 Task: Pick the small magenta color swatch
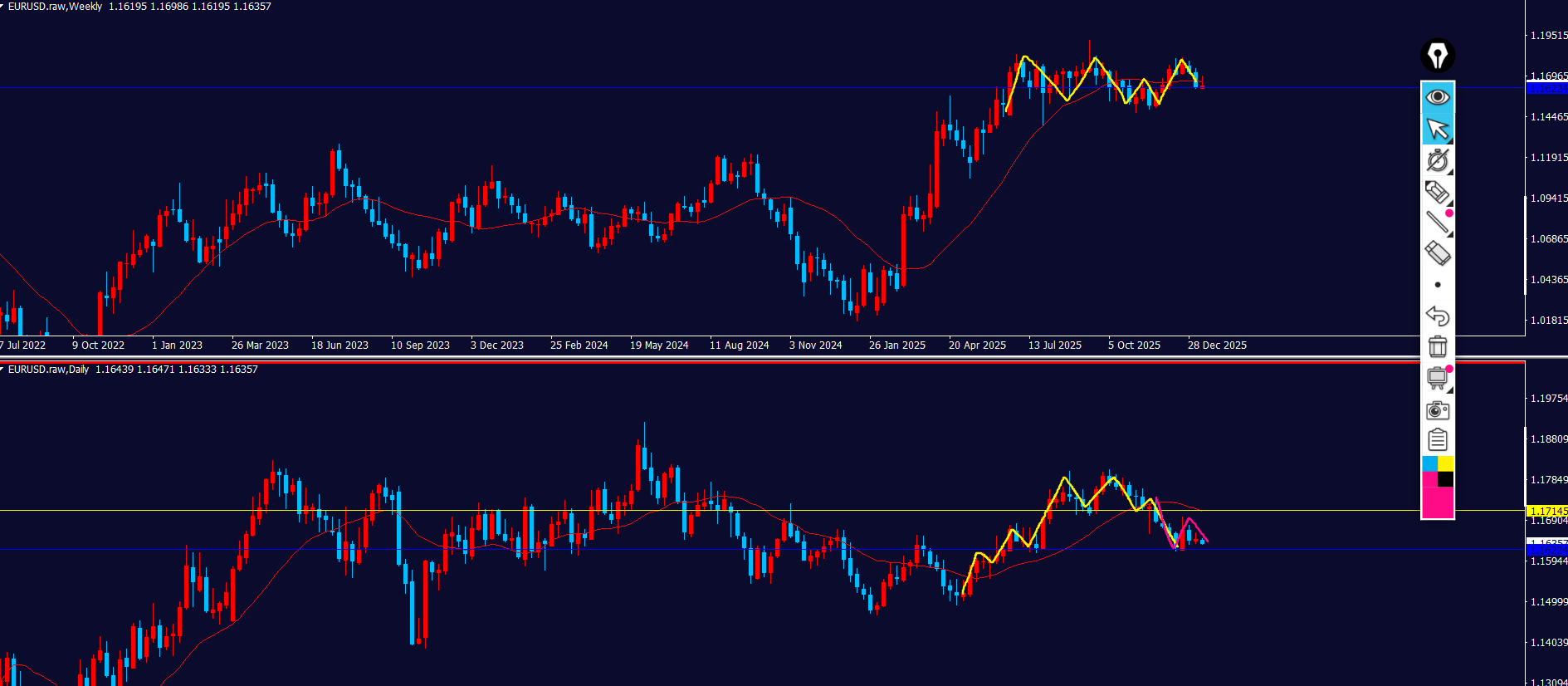point(1429,479)
